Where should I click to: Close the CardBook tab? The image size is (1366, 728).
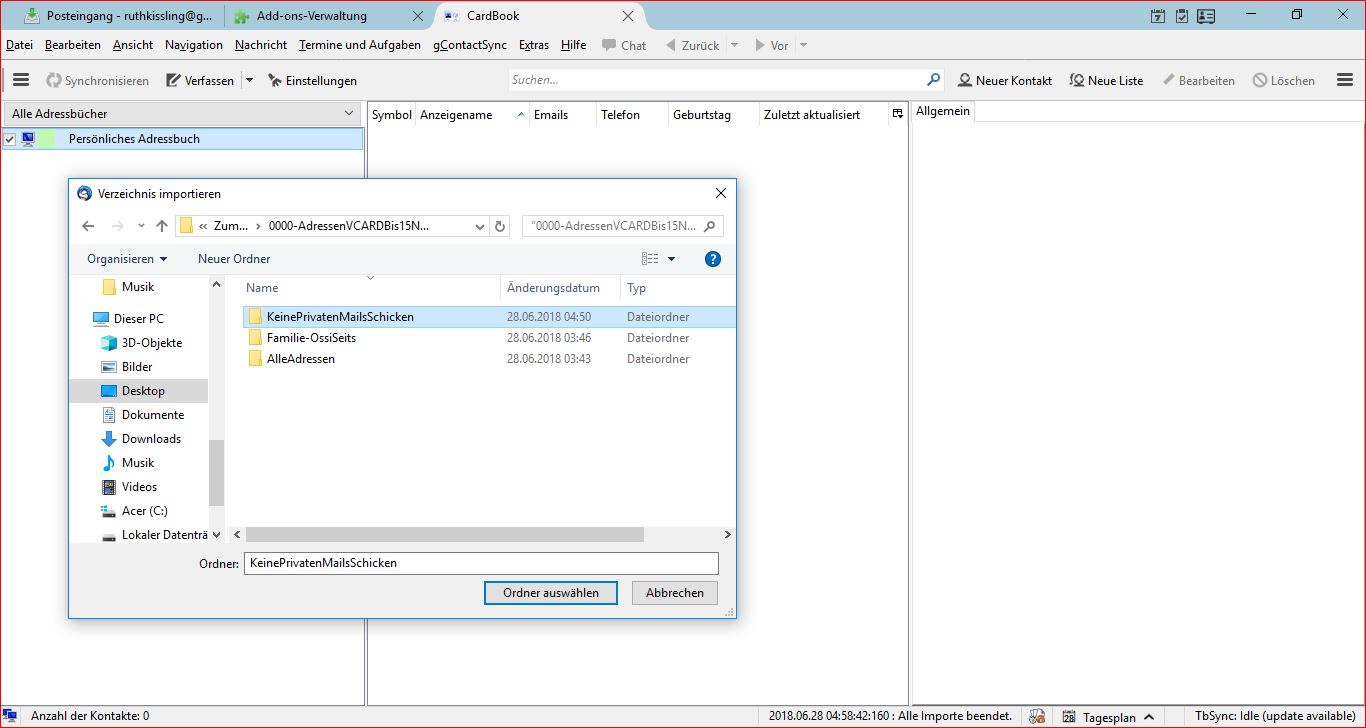pos(628,16)
